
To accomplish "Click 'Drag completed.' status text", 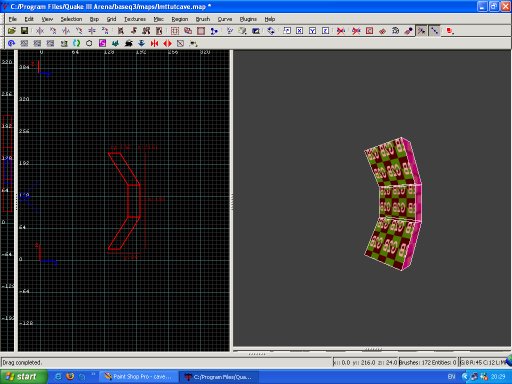I will (x=21, y=362).
